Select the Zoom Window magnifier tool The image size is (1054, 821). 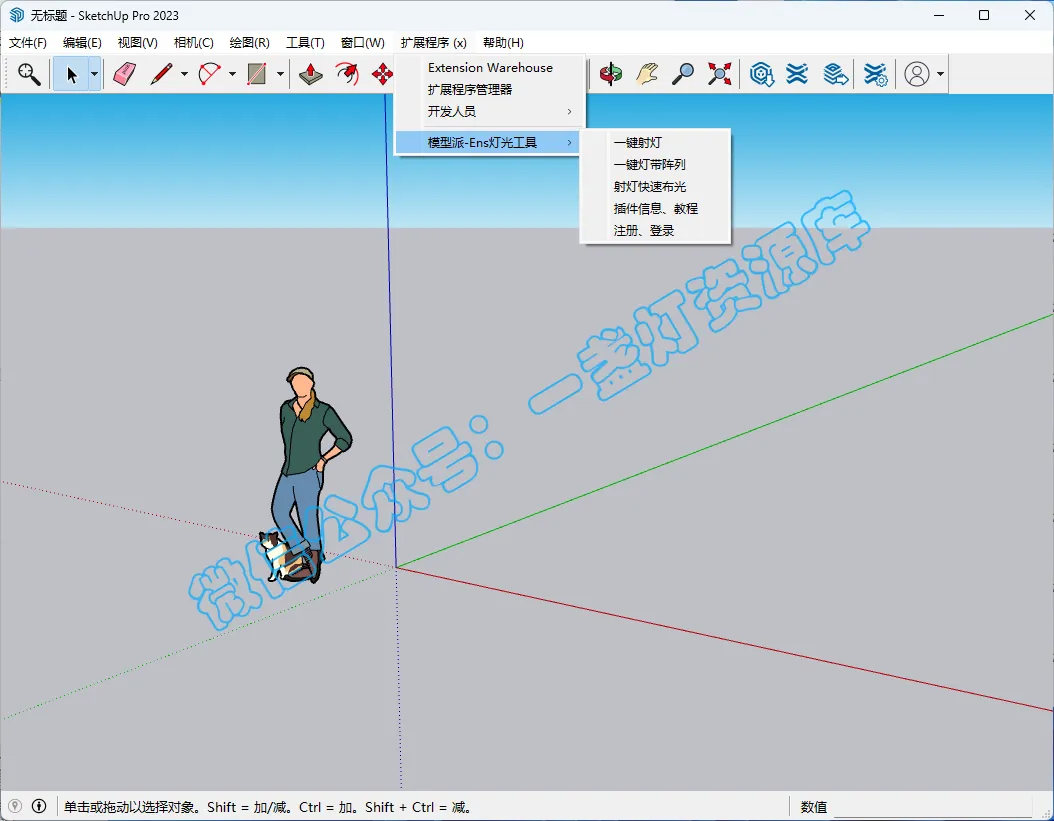[x=29, y=74]
